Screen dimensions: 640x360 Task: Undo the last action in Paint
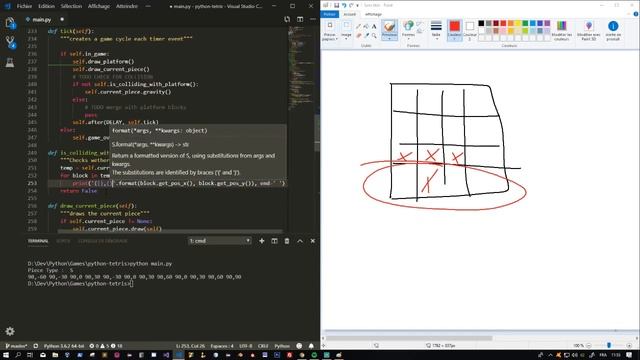click(x=344, y=5)
